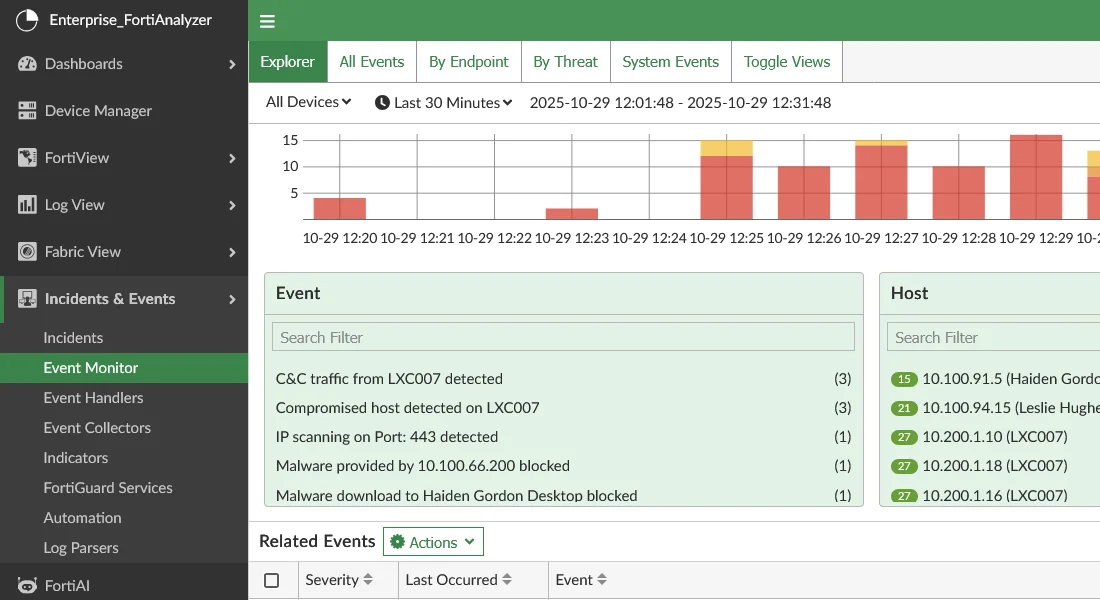Open the Last 30 Minutes time dropdown
Screen dimensions: 1100x600
(444, 102)
